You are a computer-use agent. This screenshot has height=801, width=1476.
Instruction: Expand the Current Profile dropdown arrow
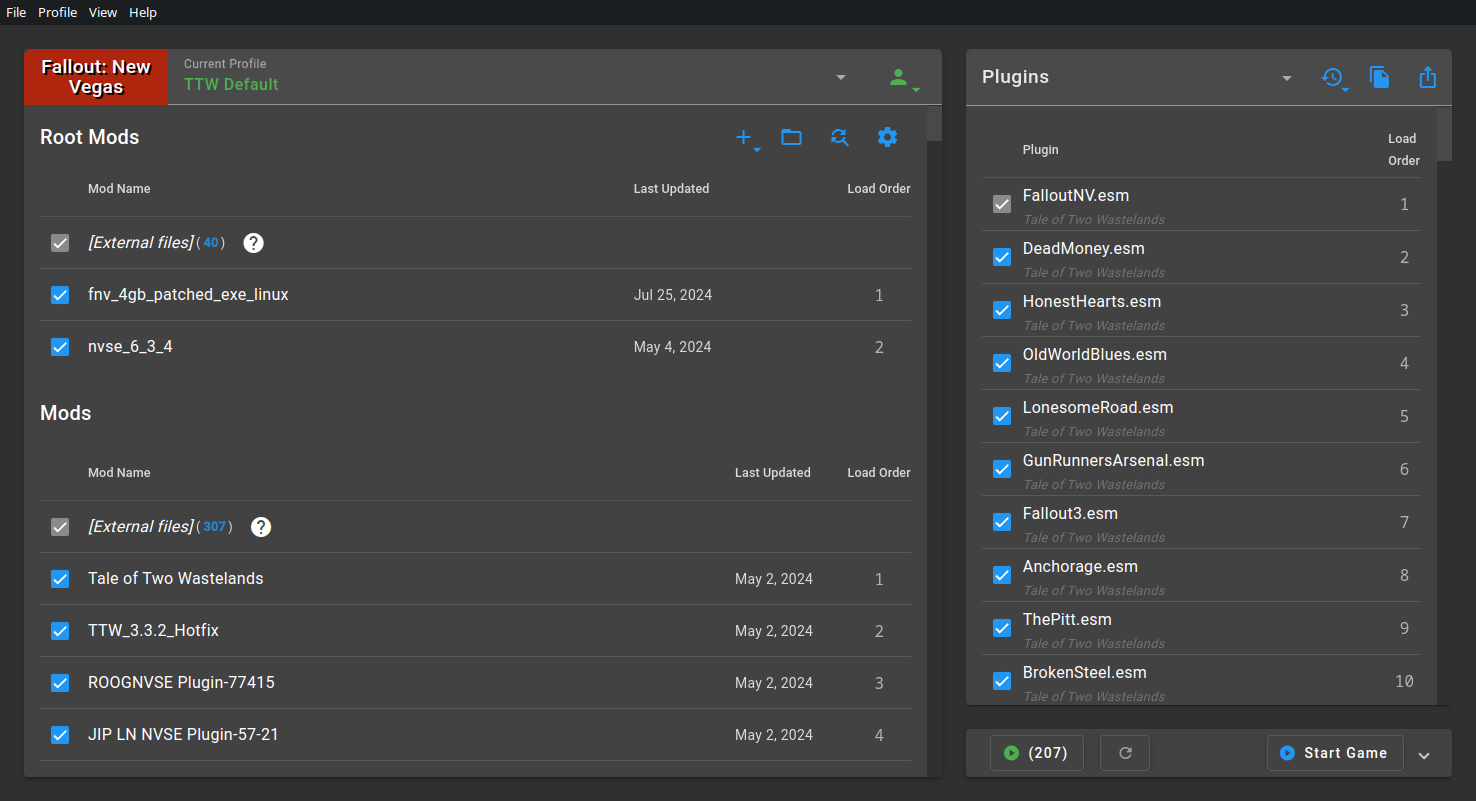click(x=841, y=77)
